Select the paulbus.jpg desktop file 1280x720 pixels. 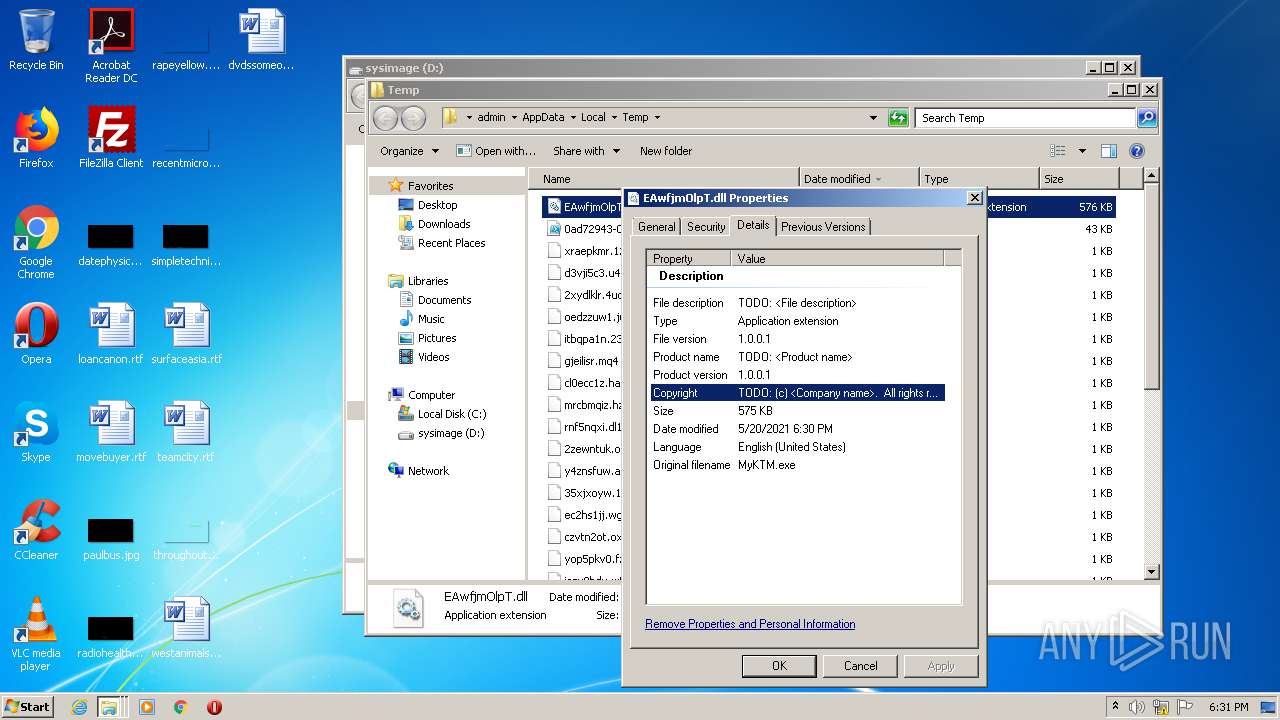click(111, 538)
